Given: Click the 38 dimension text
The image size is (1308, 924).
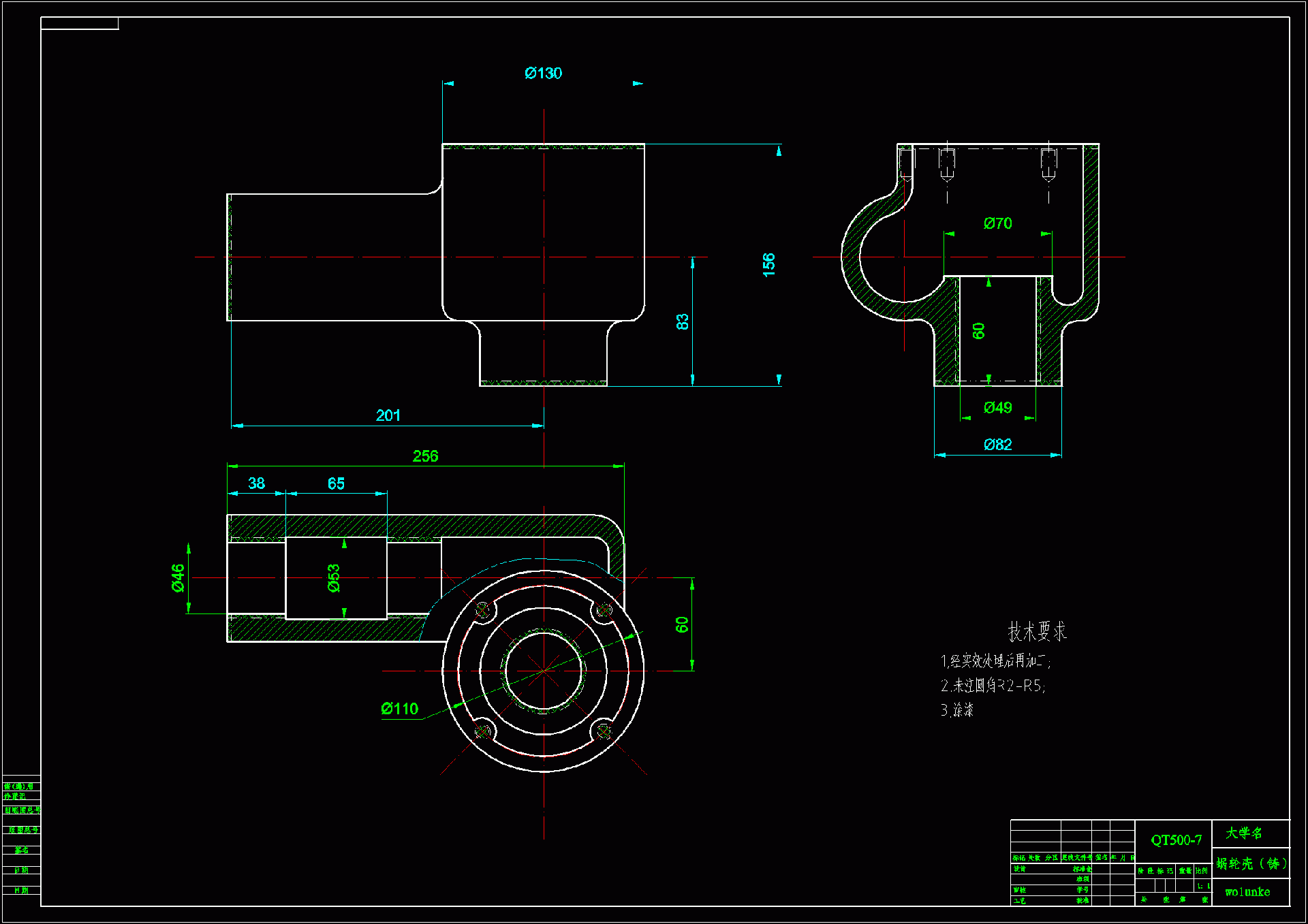Looking at the screenshot, I should tap(256, 483).
